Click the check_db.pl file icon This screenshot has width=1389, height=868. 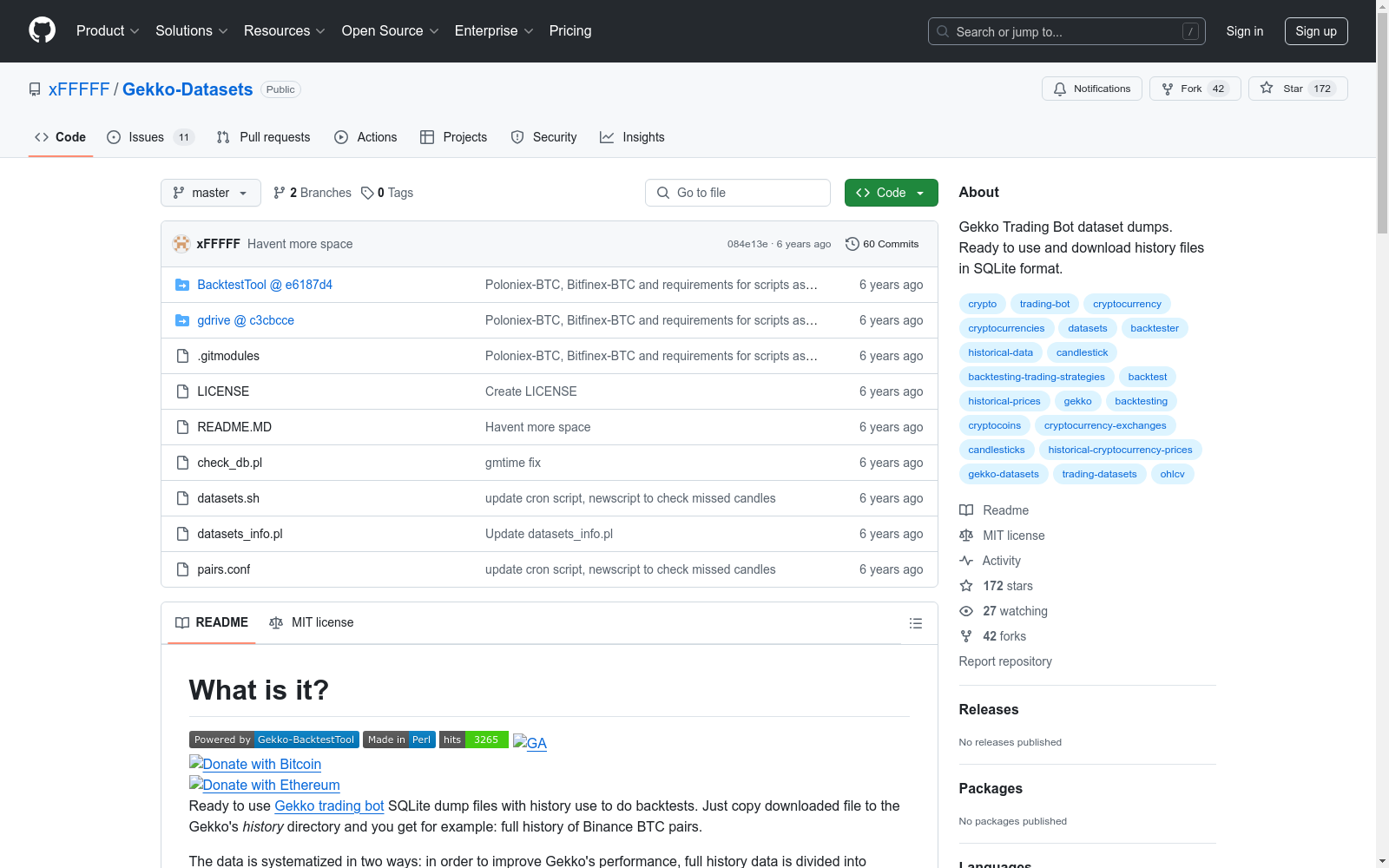pyautogui.click(x=182, y=463)
